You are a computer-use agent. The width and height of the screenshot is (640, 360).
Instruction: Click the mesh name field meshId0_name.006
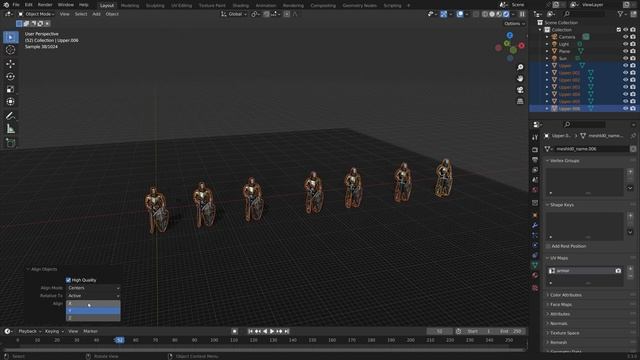click(591, 149)
